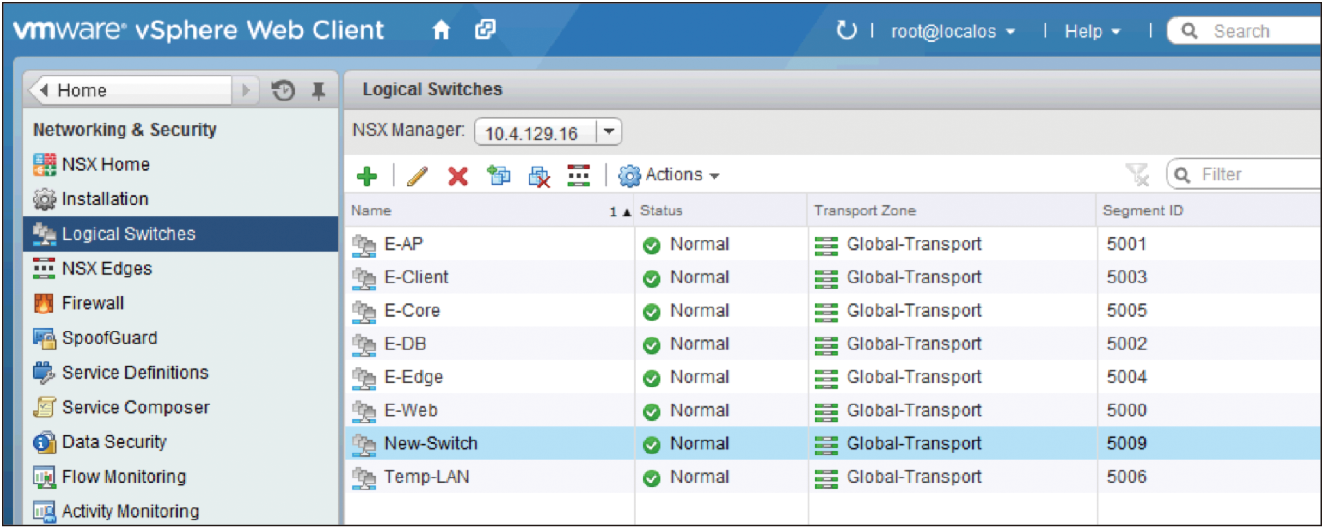
Task: Click the red X delete icon
Action: [457, 176]
